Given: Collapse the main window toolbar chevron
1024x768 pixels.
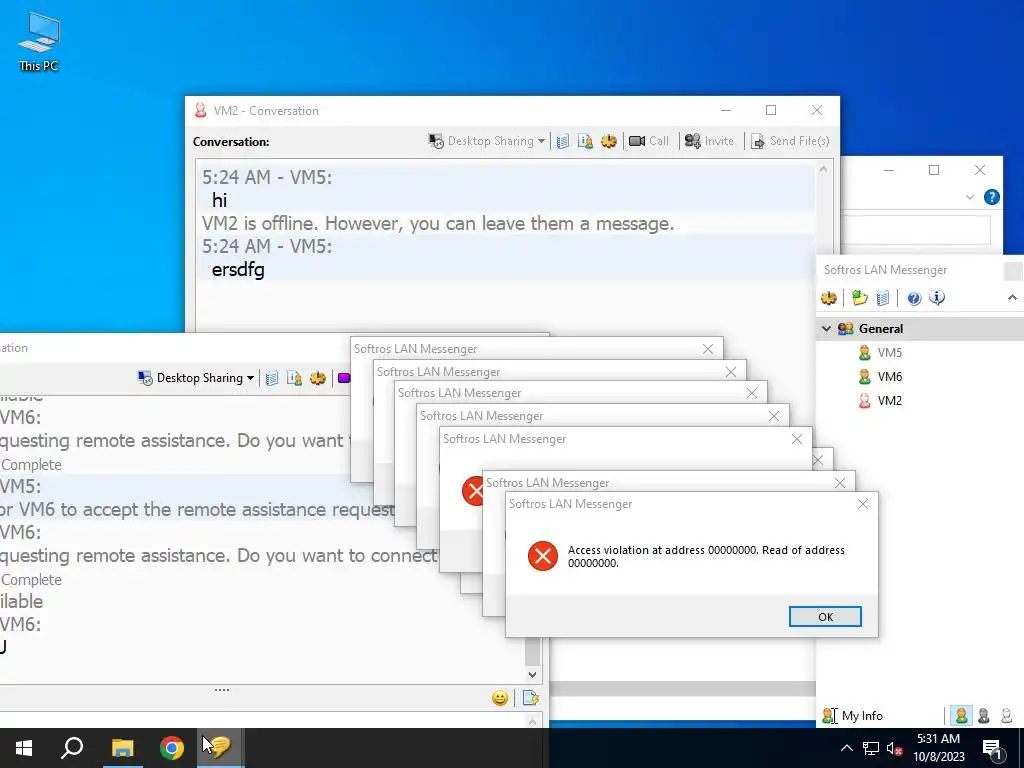Looking at the screenshot, I should point(1012,298).
